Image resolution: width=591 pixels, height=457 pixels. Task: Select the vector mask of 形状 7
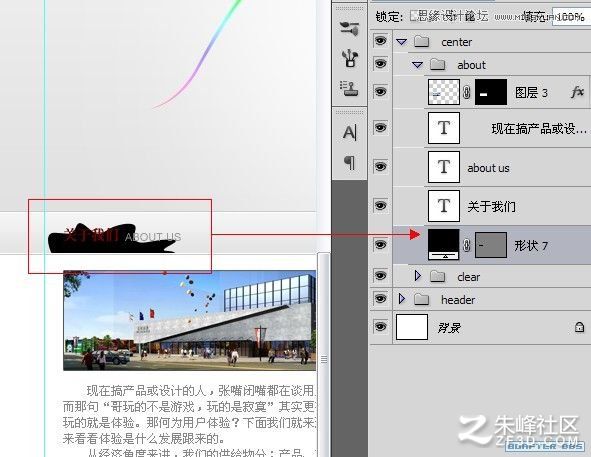tap(490, 245)
